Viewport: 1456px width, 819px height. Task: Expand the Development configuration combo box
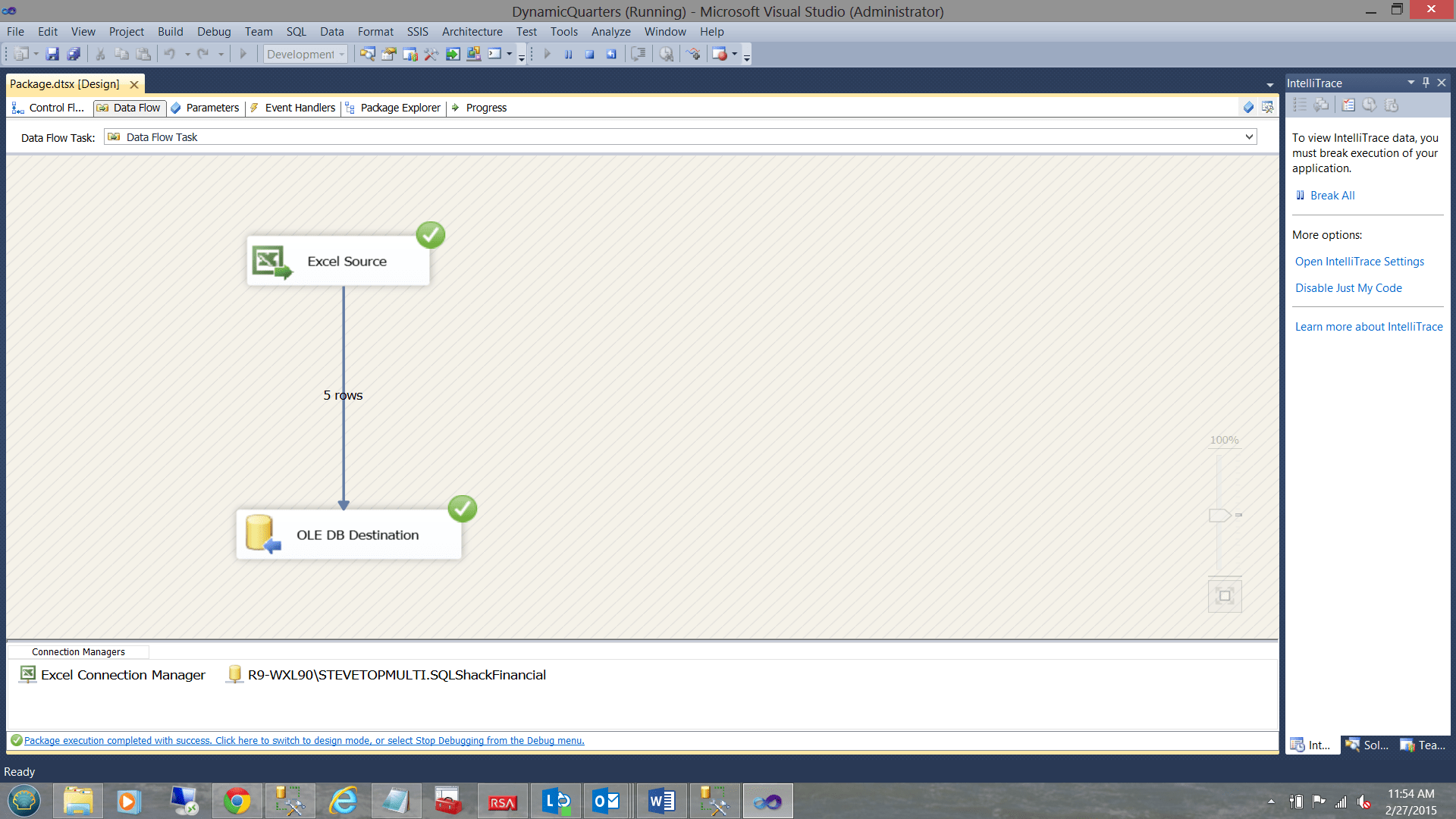343,54
